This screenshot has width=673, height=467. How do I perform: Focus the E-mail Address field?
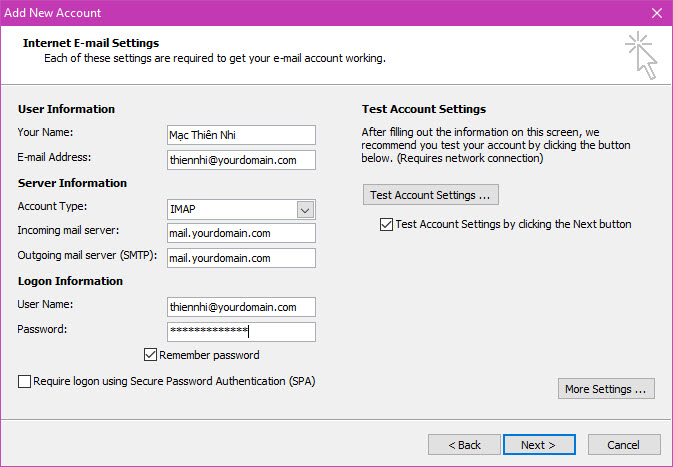click(x=241, y=160)
